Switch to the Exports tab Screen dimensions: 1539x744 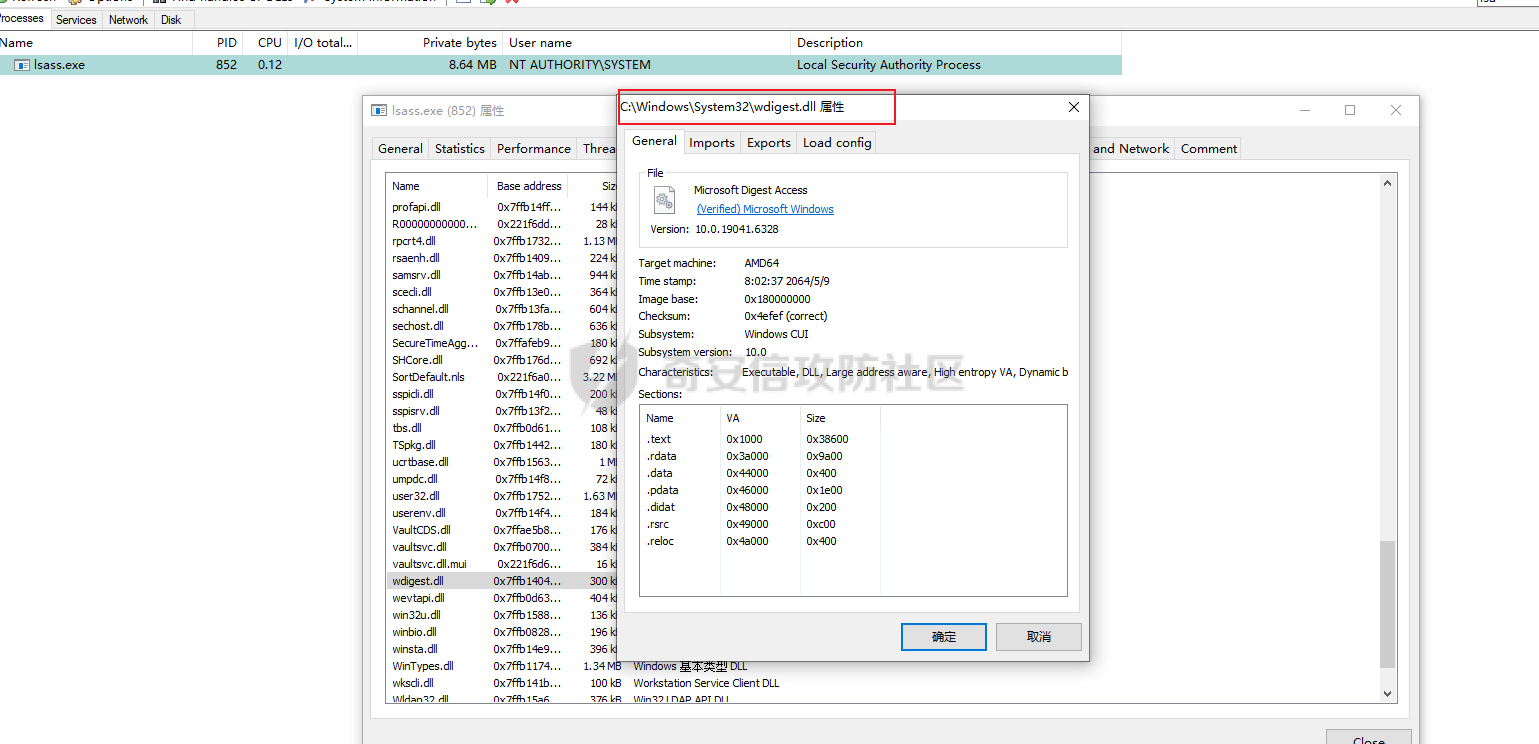(768, 143)
